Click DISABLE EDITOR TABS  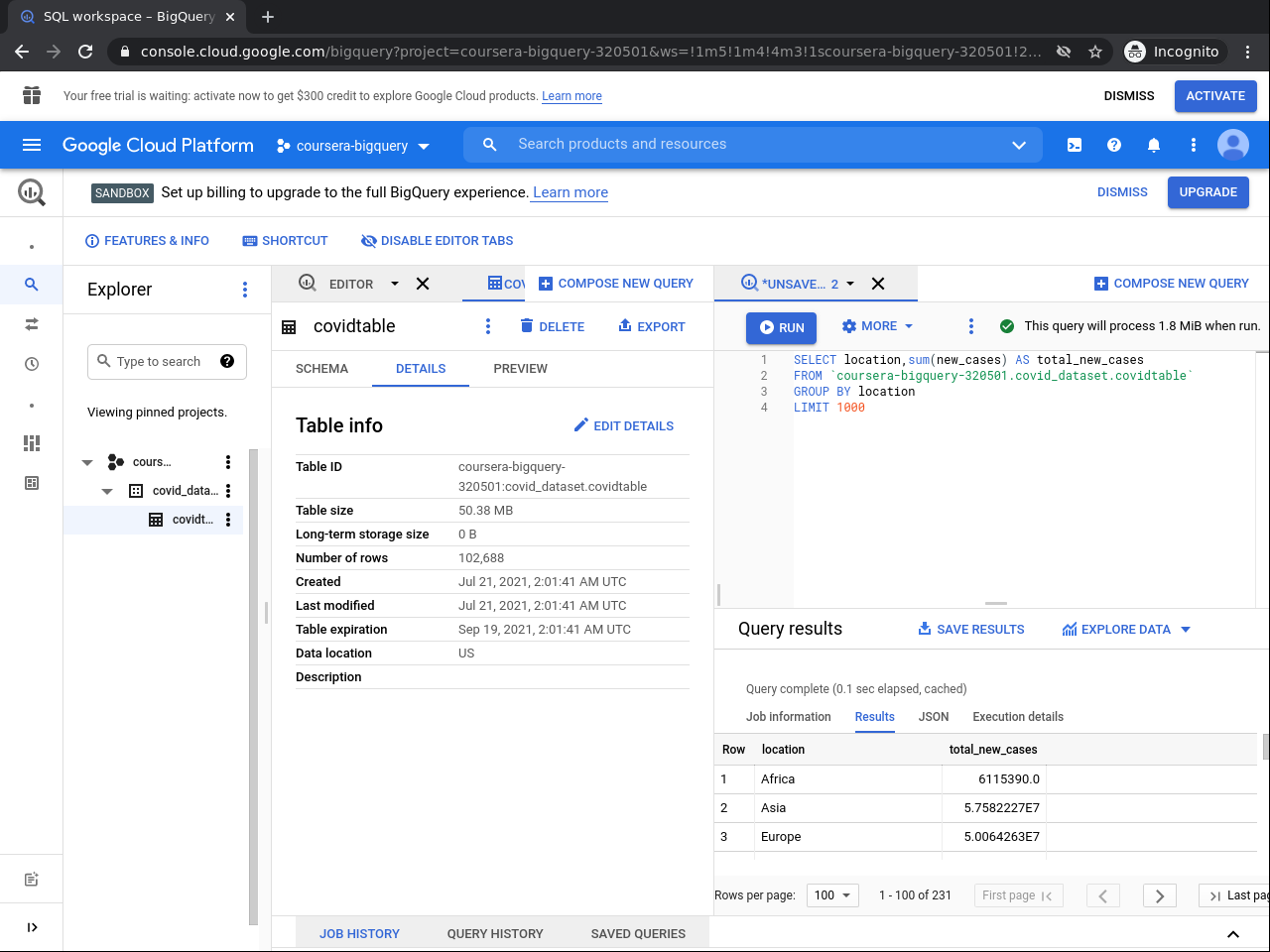point(437,241)
